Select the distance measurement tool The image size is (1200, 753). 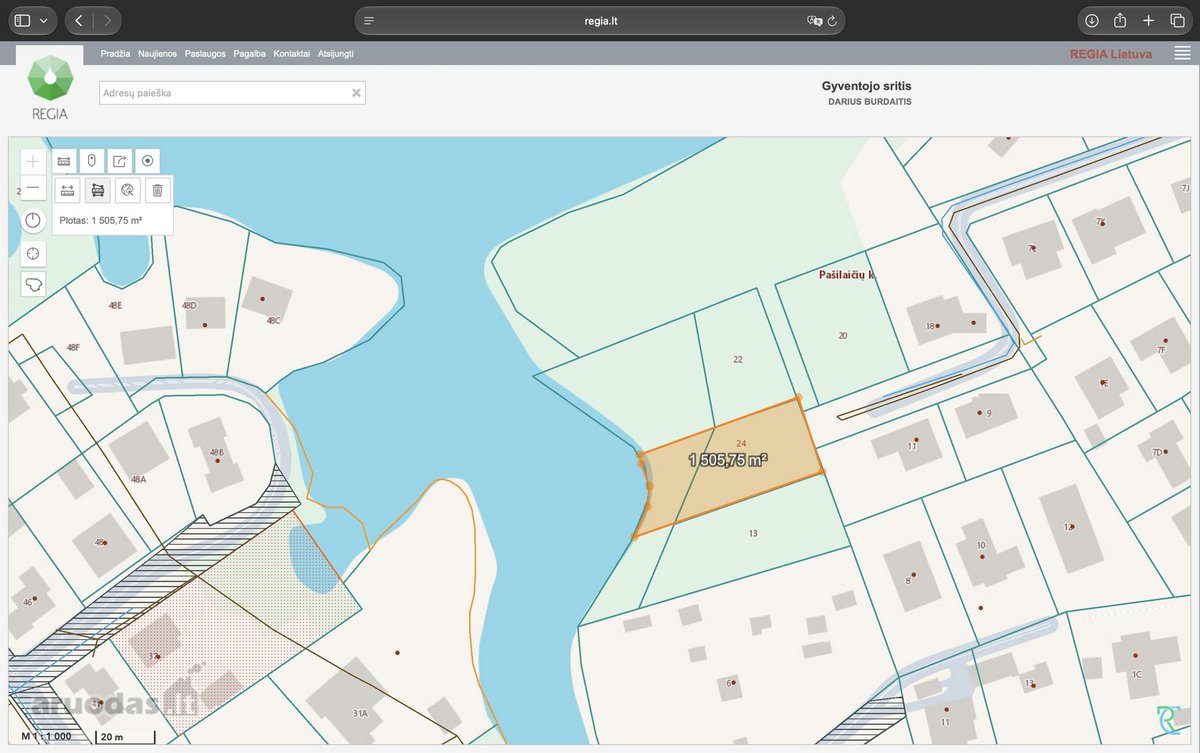(68, 190)
